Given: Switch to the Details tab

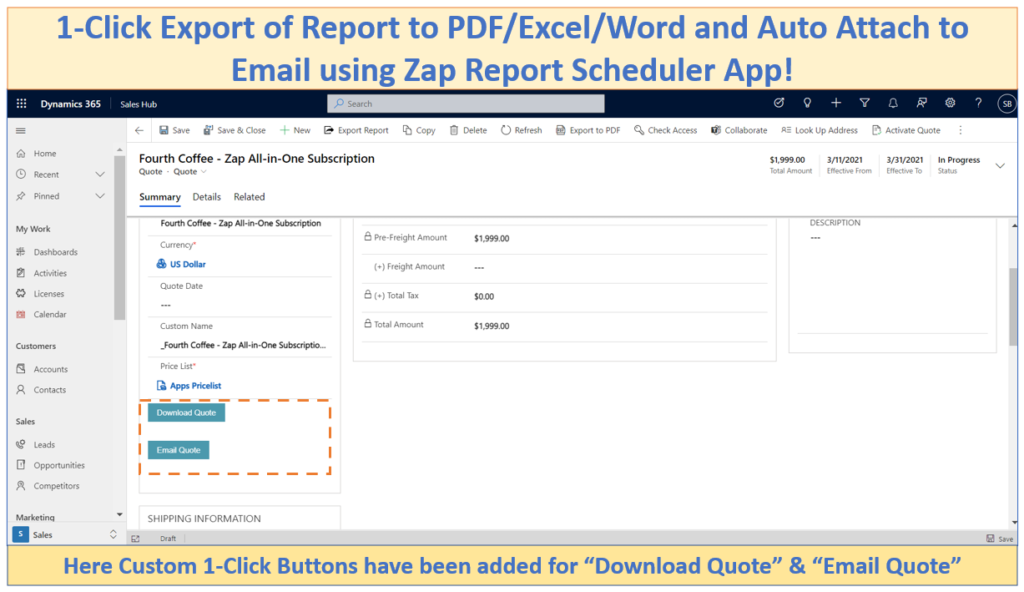Looking at the screenshot, I should tap(206, 197).
